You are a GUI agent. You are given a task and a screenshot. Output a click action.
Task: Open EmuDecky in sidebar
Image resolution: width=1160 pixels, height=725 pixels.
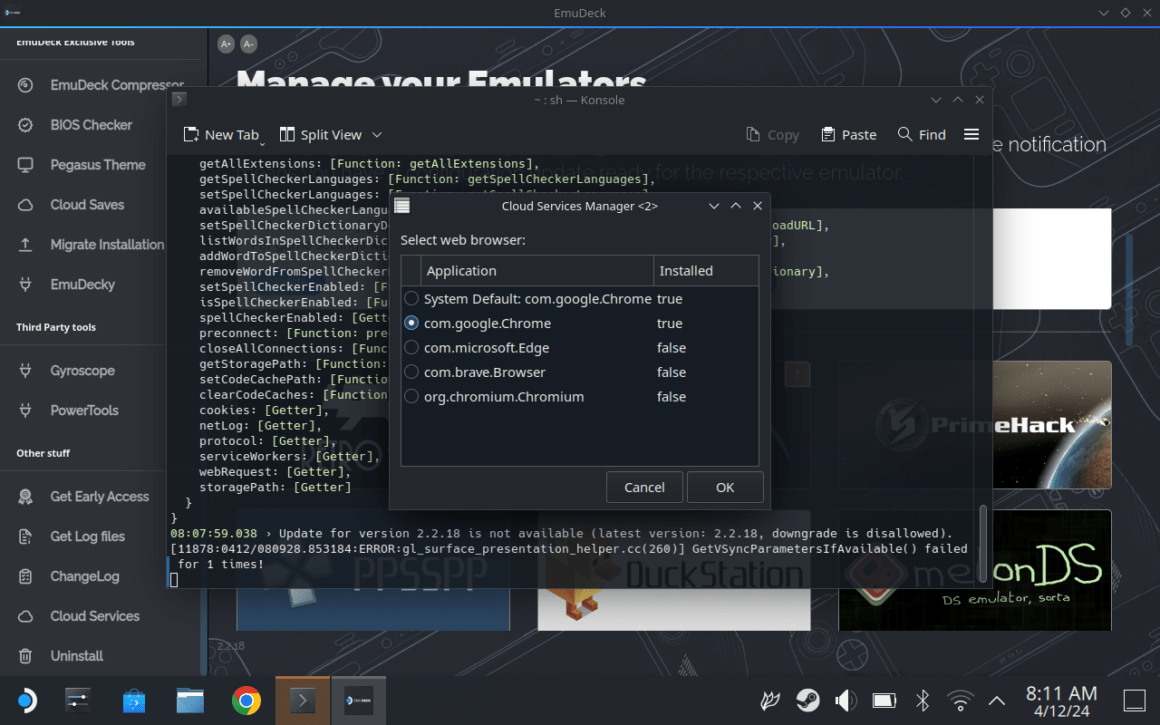(66, 285)
